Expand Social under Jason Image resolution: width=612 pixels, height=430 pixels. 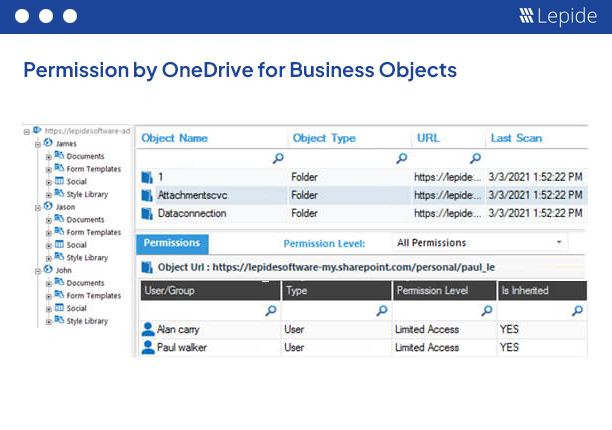point(49,246)
